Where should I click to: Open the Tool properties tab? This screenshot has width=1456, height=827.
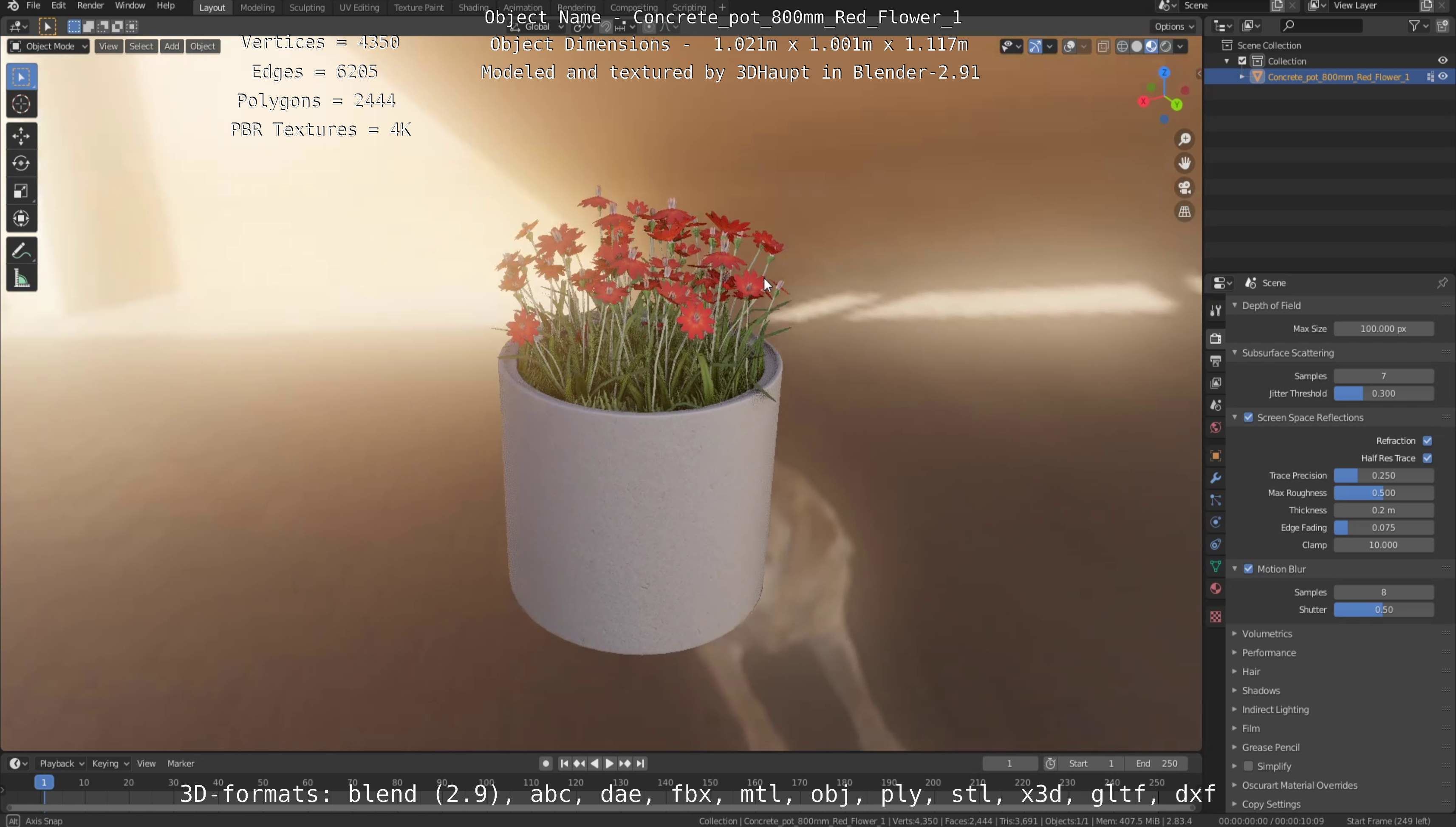point(1215,310)
